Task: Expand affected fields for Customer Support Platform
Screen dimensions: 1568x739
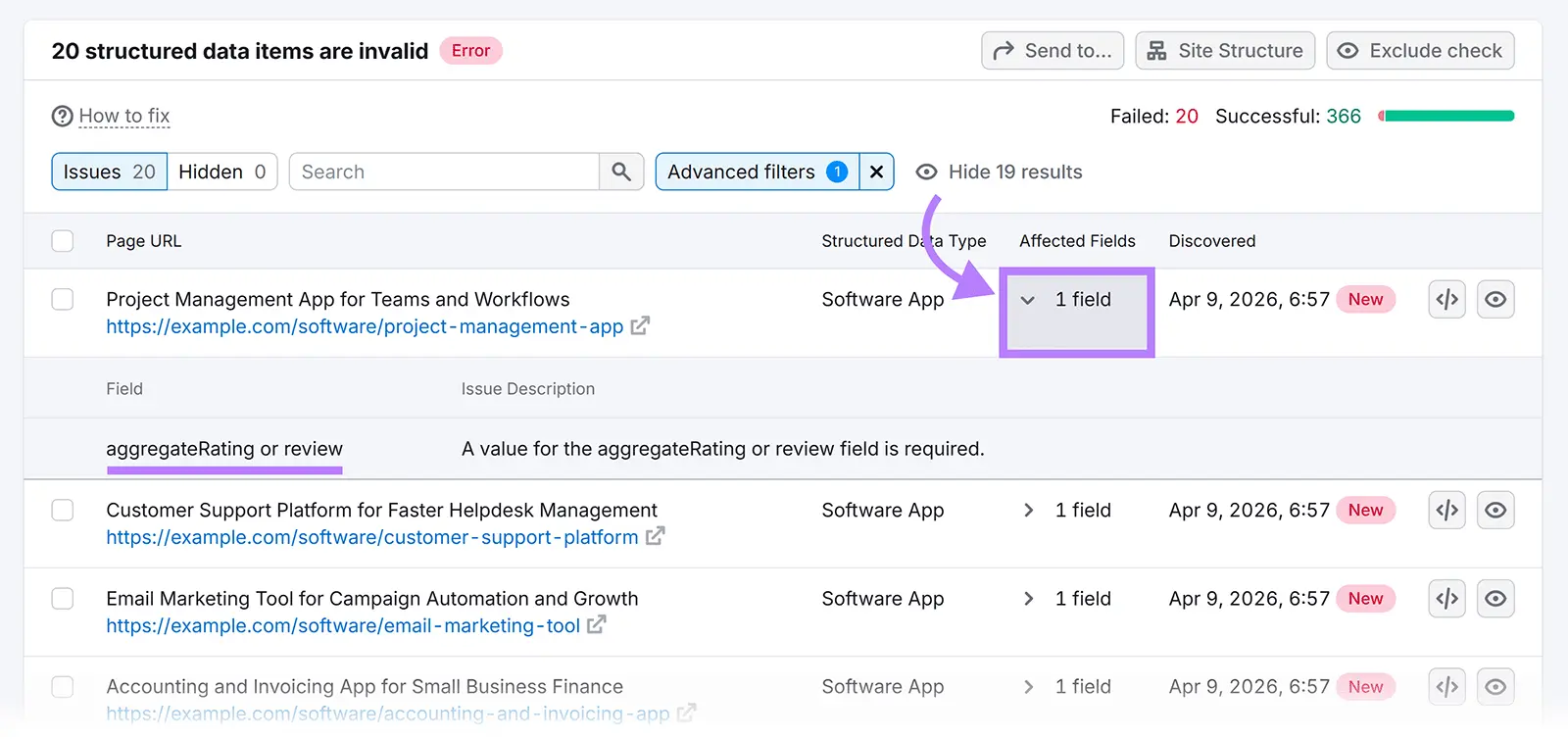Action: (1028, 510)
